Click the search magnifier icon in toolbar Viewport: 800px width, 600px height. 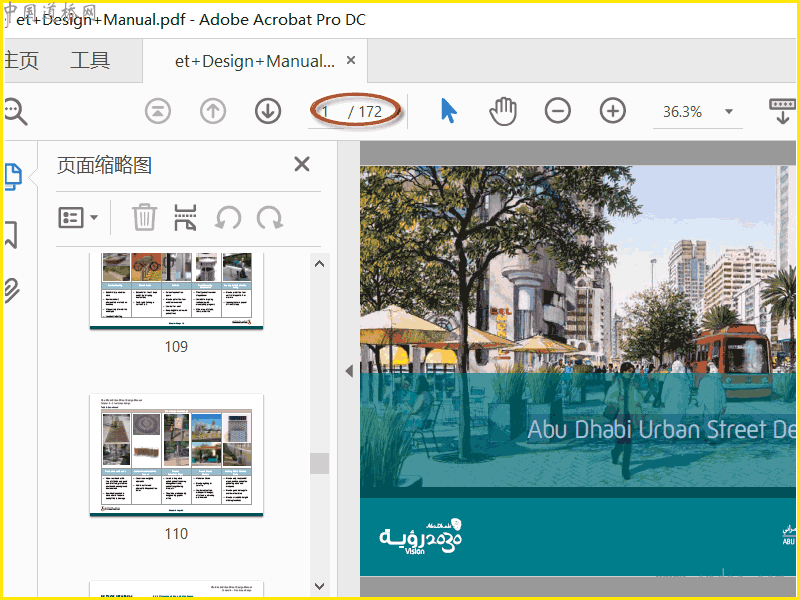[x=15, y=111]
